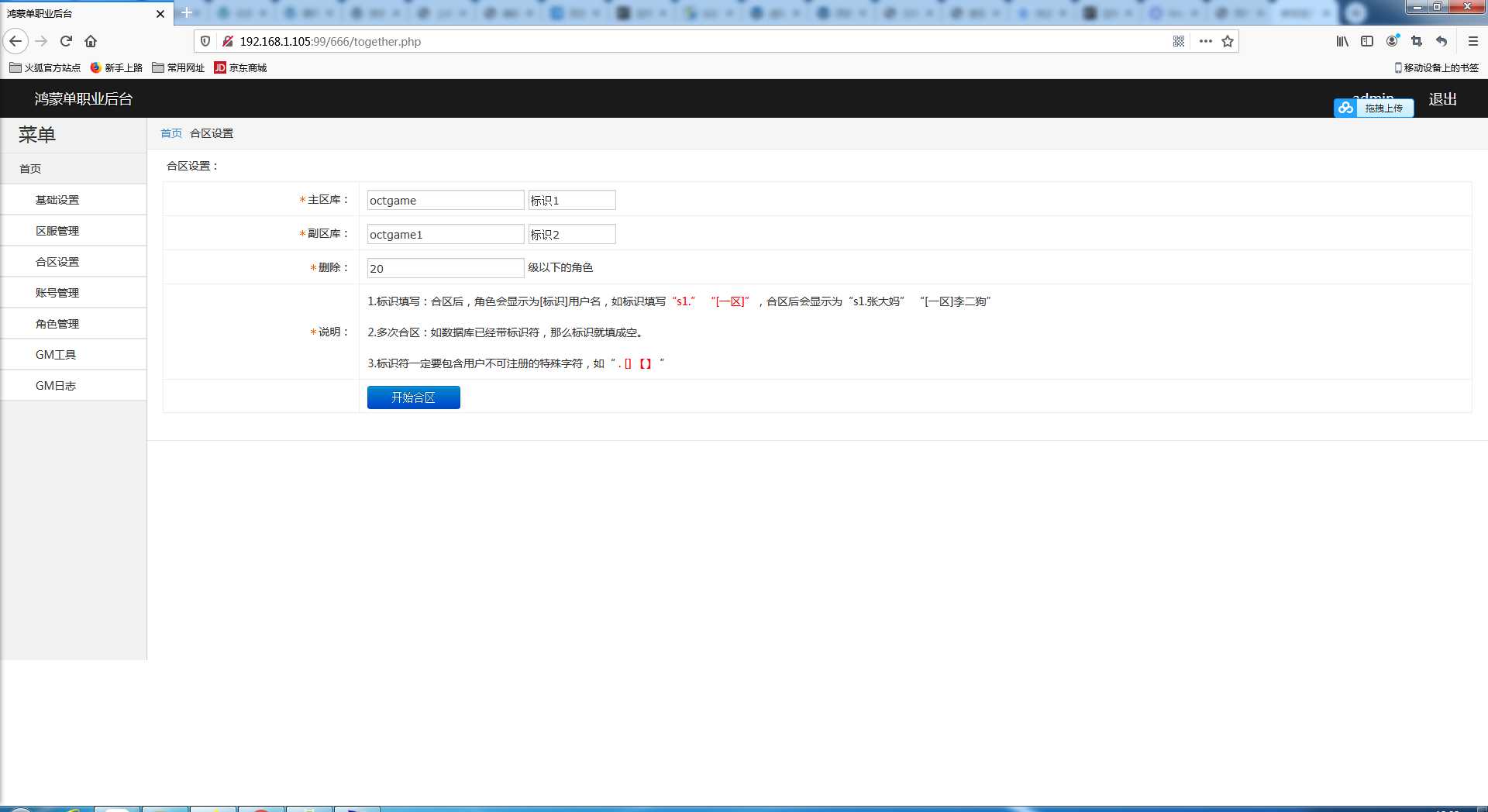This screenshot has height=812, width=1488.
Task: Open the QR code icon in address bar
Action: (1178, 41)
